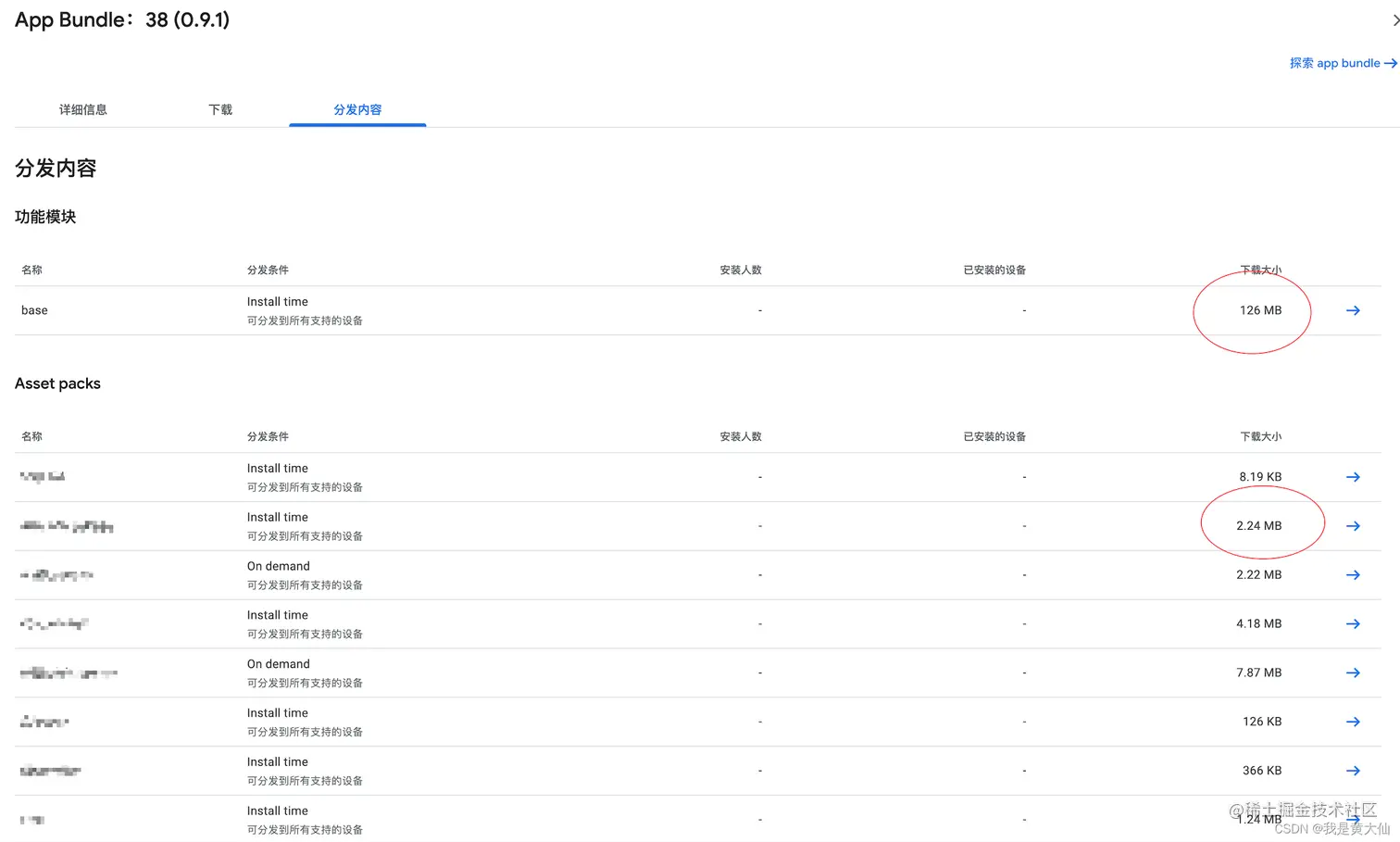
Task: Click On demand in the 2.22 MB row
Action: point(279,566)
